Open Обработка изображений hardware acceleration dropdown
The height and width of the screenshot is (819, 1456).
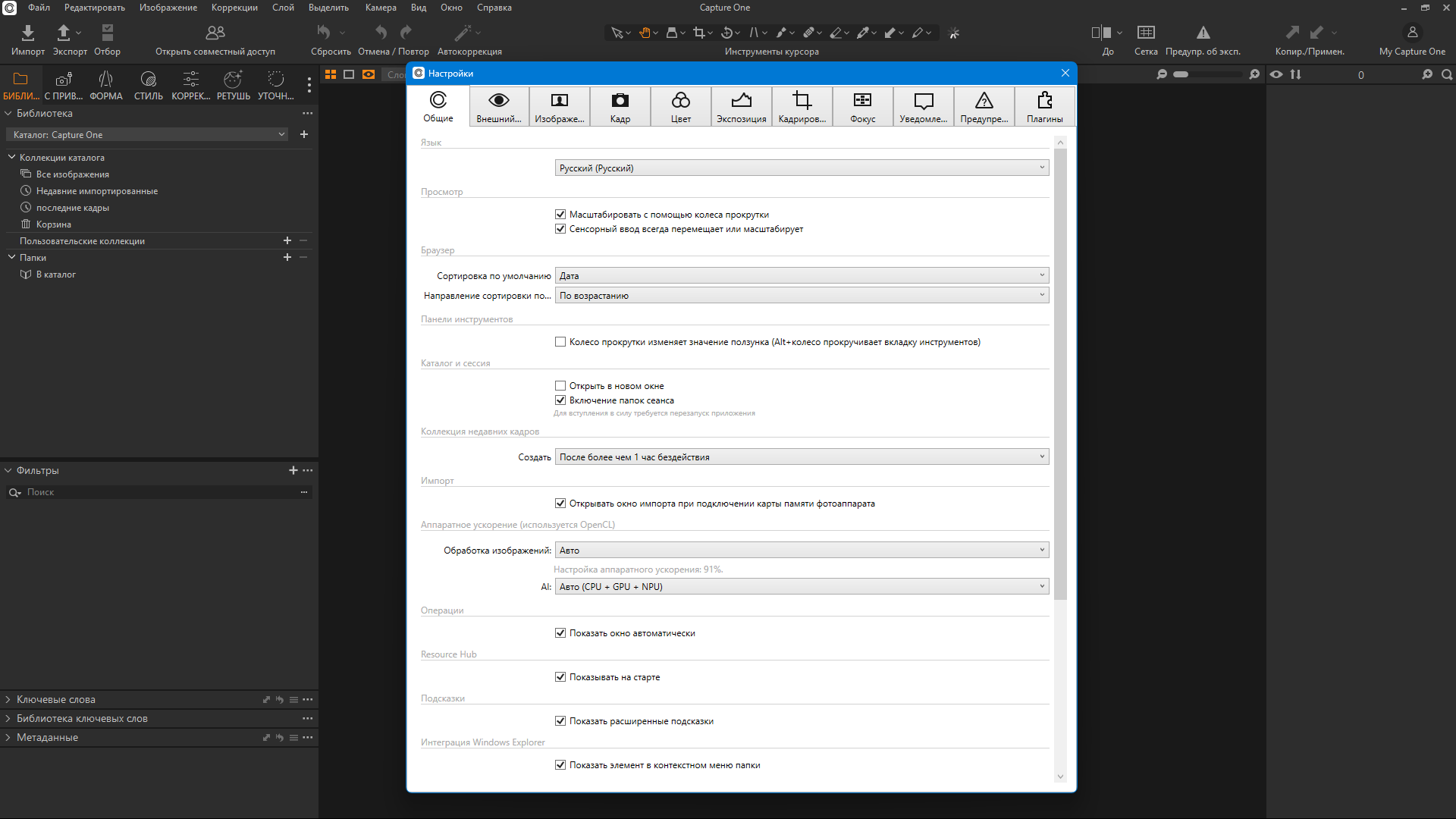[802, 551]
